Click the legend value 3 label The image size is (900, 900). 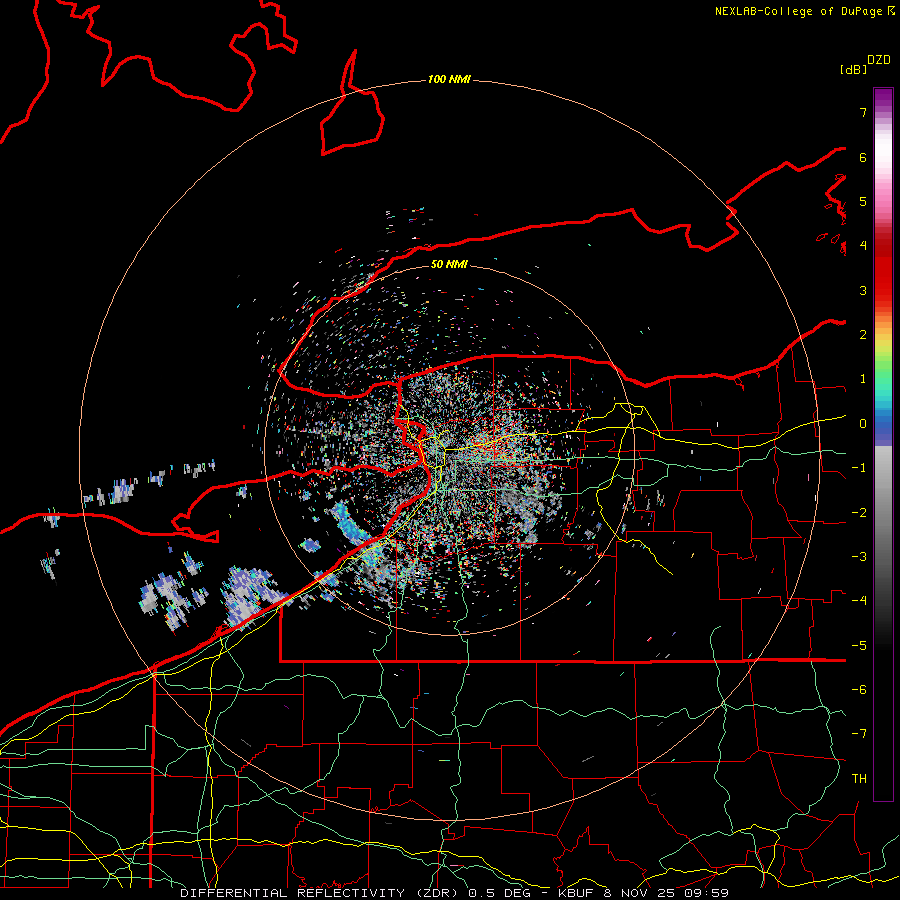point(863,290)
